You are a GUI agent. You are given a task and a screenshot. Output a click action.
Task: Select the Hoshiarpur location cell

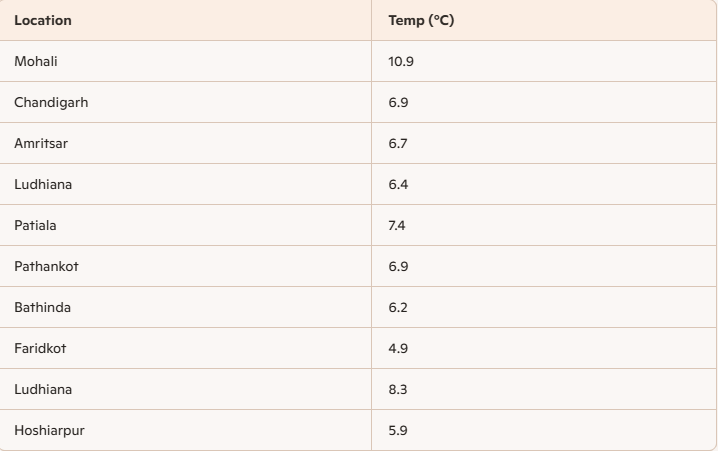click(x=185, y=430)
